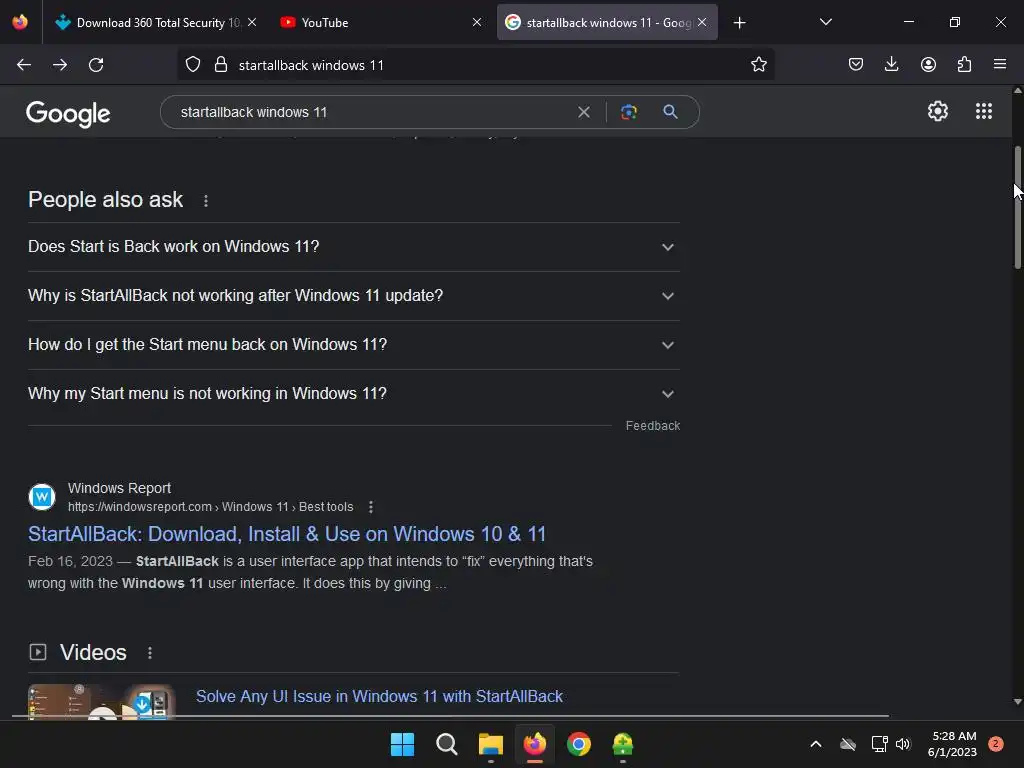The image size is (1024, 768).
Task: Open taskbar Search
Action: tap(447, 744)
